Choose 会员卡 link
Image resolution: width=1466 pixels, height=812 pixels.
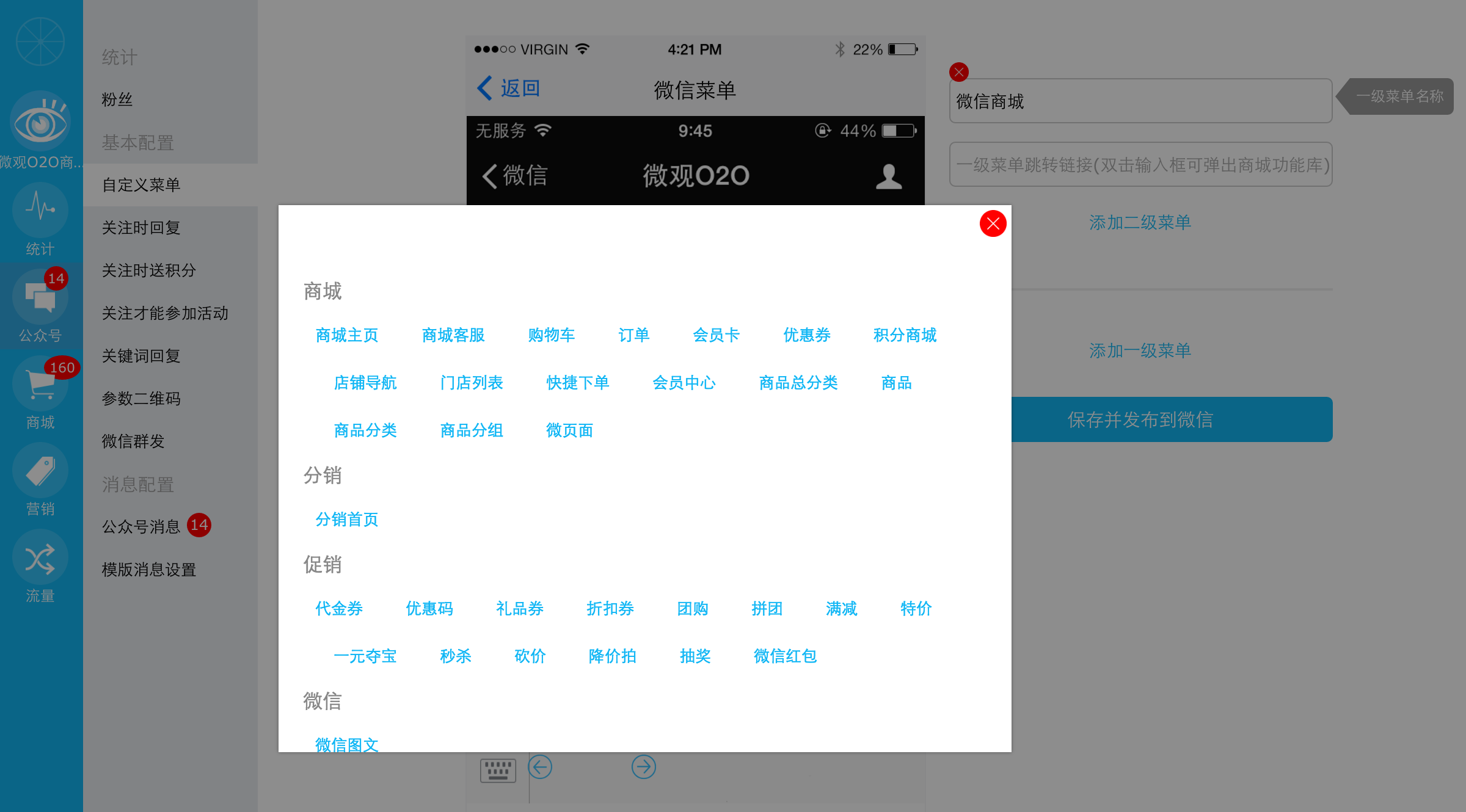pos(717,335)
